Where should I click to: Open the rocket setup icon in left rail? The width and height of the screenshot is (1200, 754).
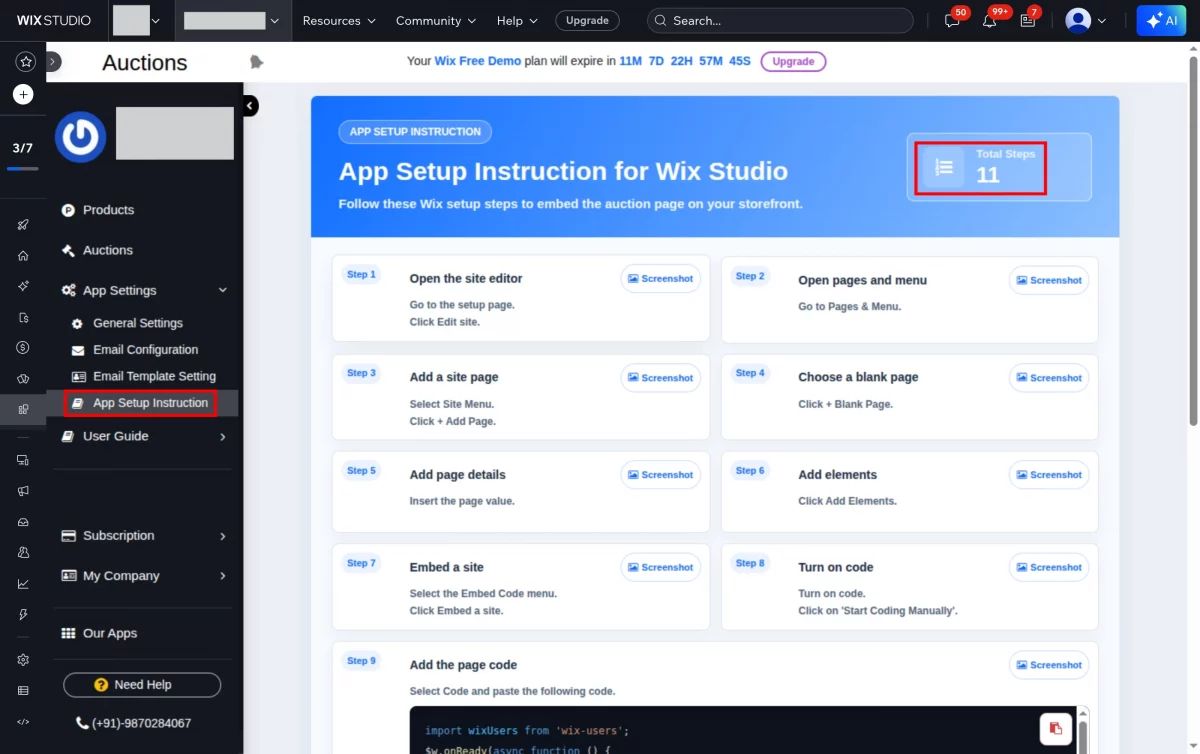click(x=23, y=225)
